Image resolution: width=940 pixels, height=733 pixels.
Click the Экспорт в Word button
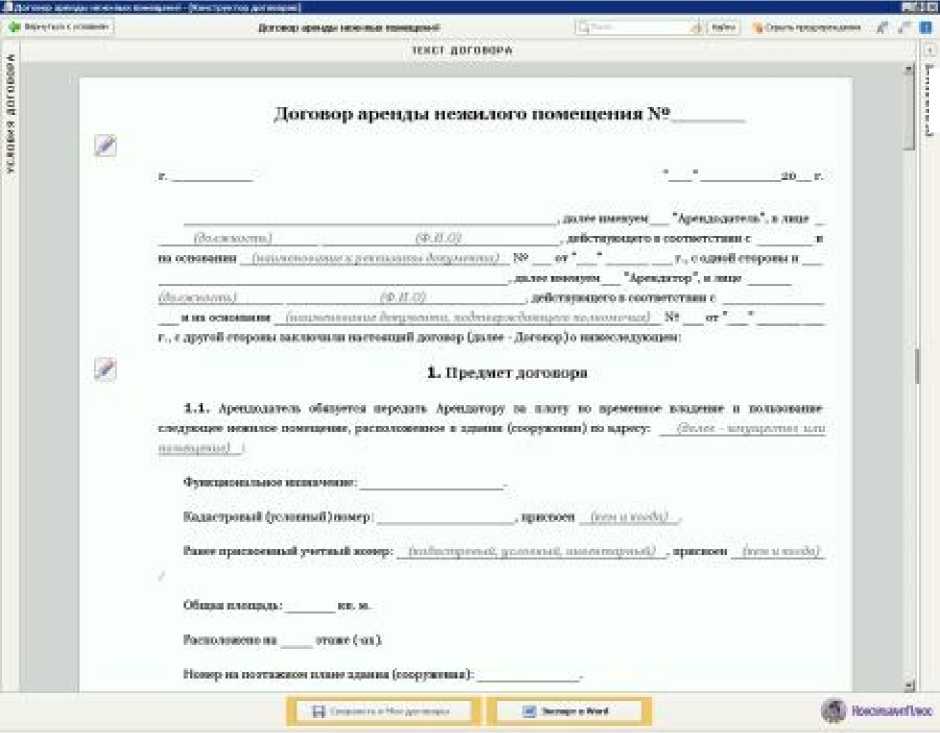tap(568, 711)
